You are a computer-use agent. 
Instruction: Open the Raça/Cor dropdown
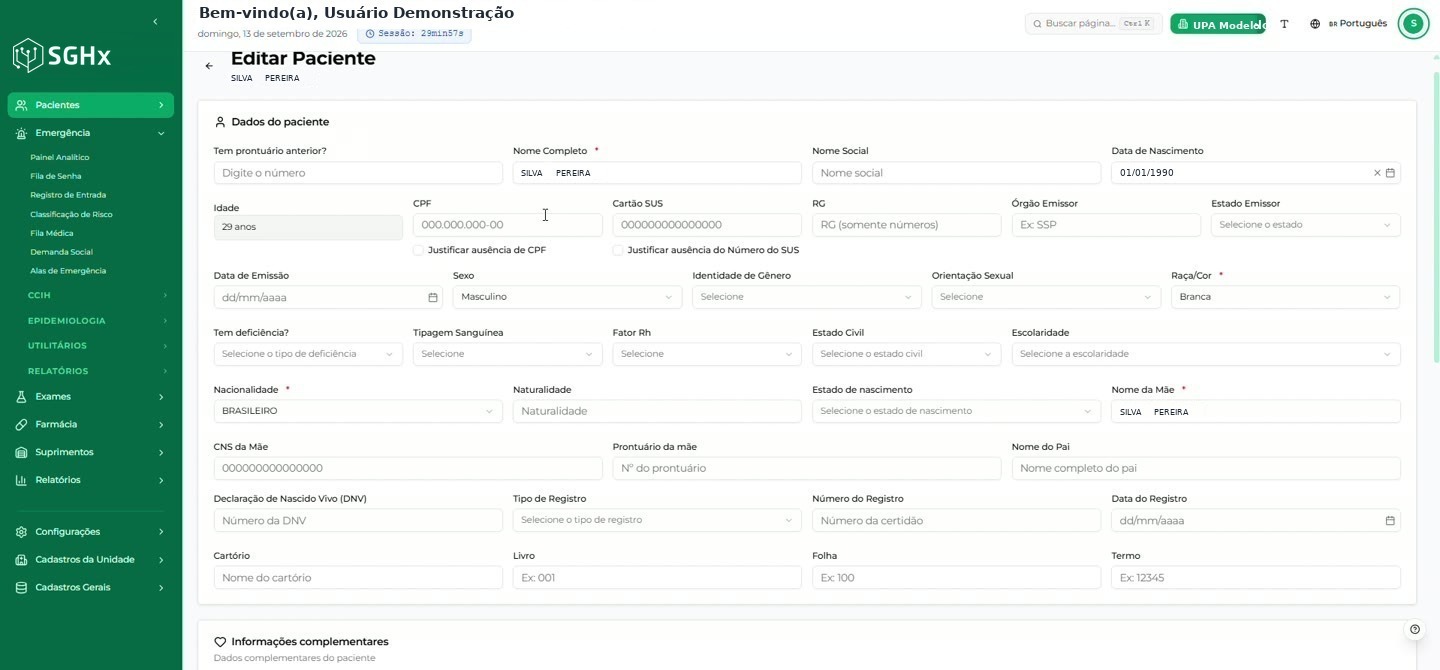click(x=1285, y=297)
